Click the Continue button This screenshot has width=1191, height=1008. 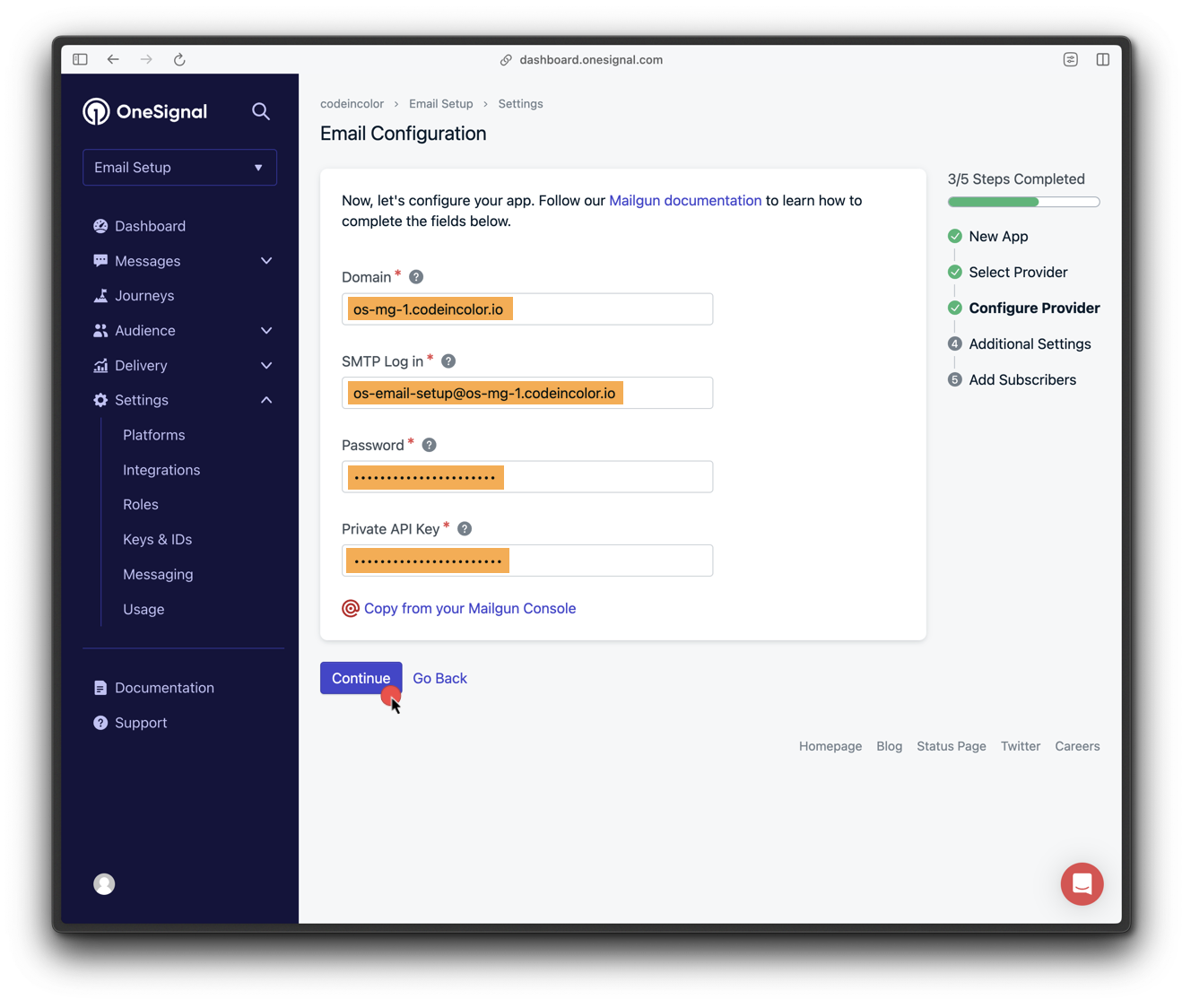(361, 678)
